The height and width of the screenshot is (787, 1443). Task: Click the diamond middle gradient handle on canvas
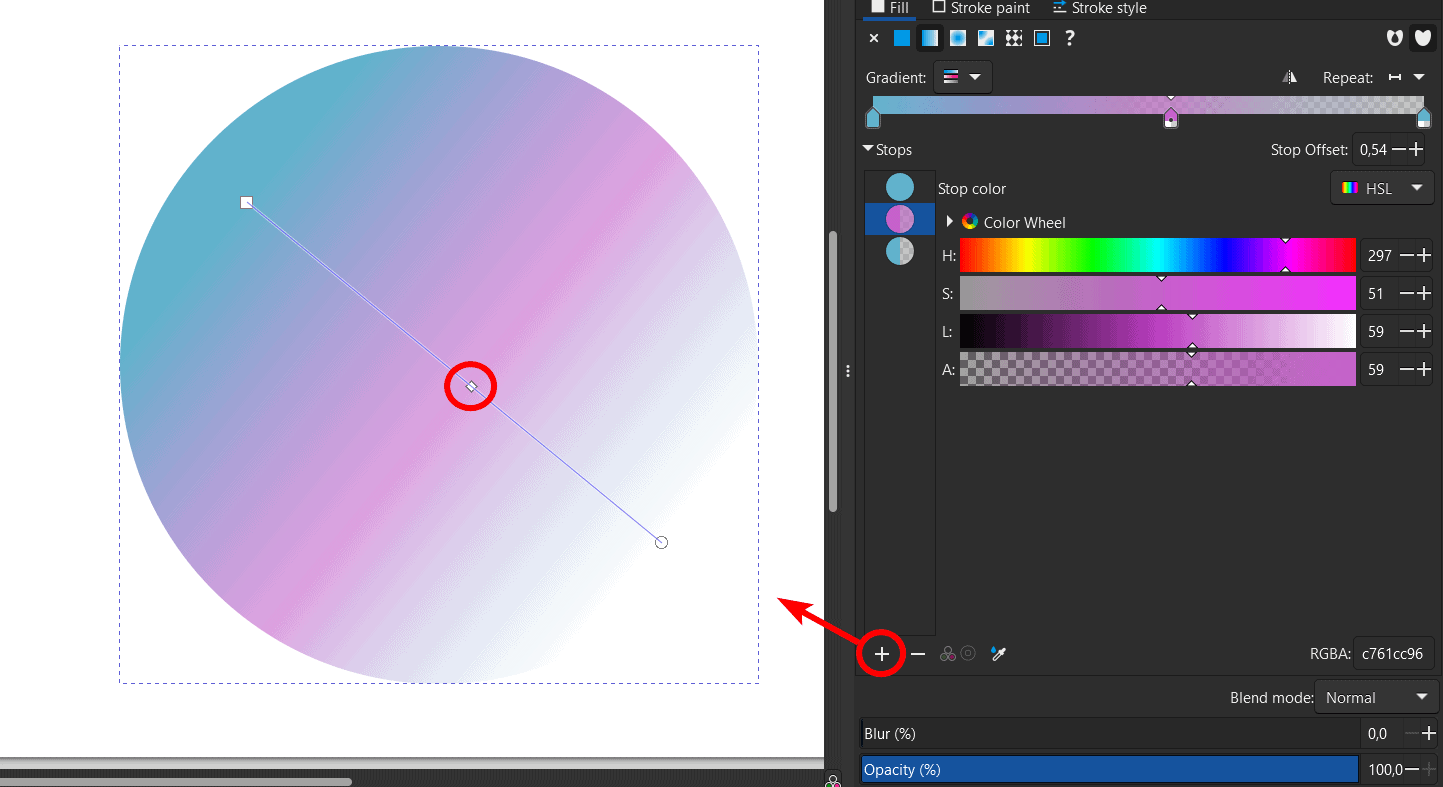coord(471,386)
